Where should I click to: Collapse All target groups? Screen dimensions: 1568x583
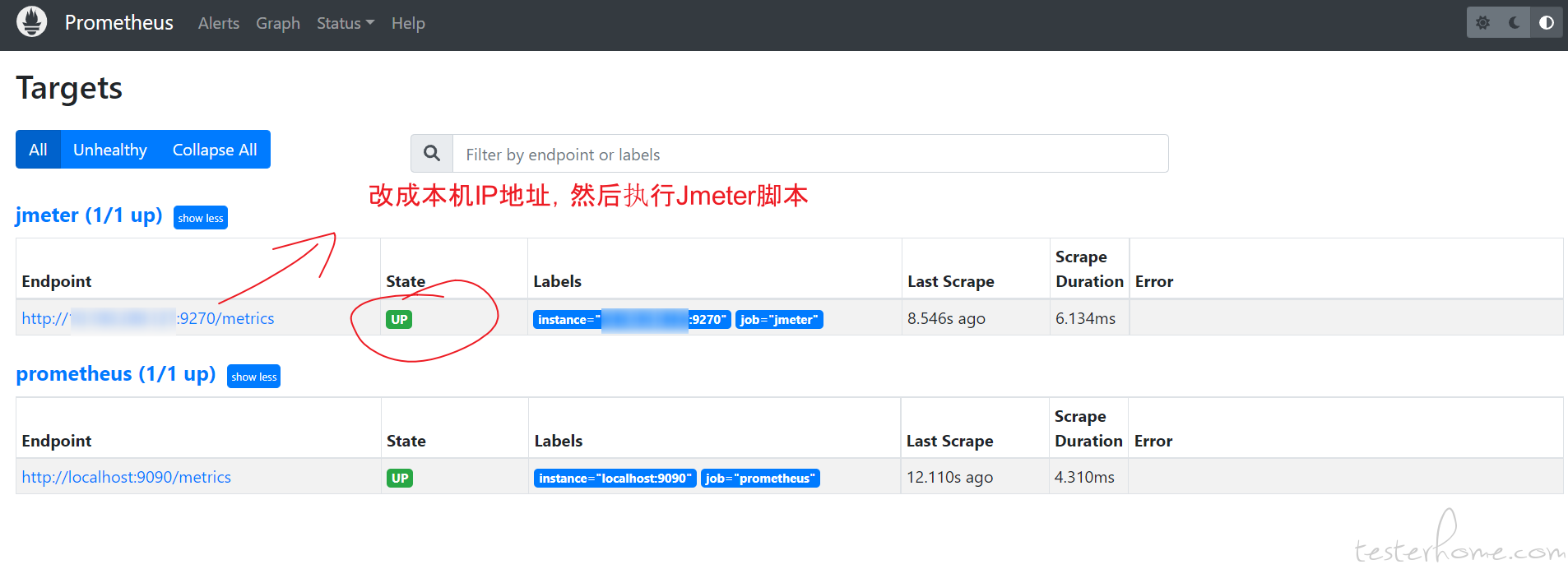pos(215,150)
